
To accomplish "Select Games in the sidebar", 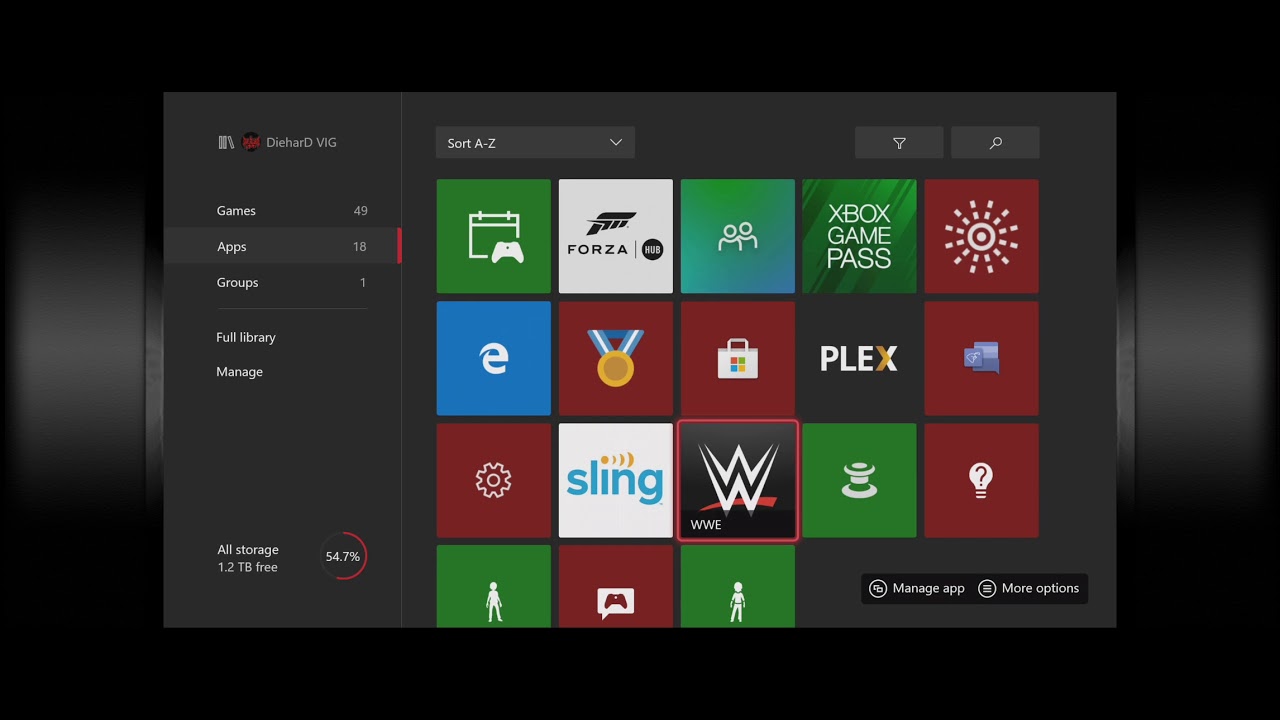I will point(282,211).
